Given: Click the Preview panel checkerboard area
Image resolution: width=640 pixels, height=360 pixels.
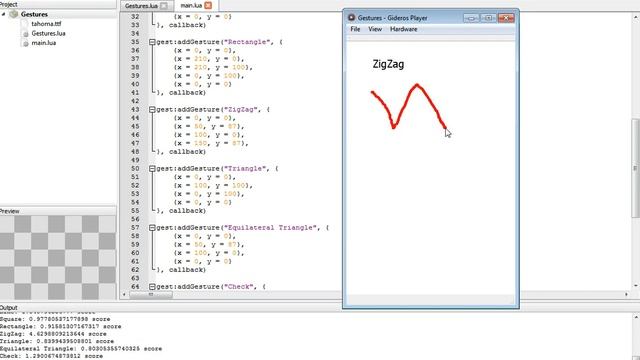Looking at the screenshot, I should (x=58, y=258).
